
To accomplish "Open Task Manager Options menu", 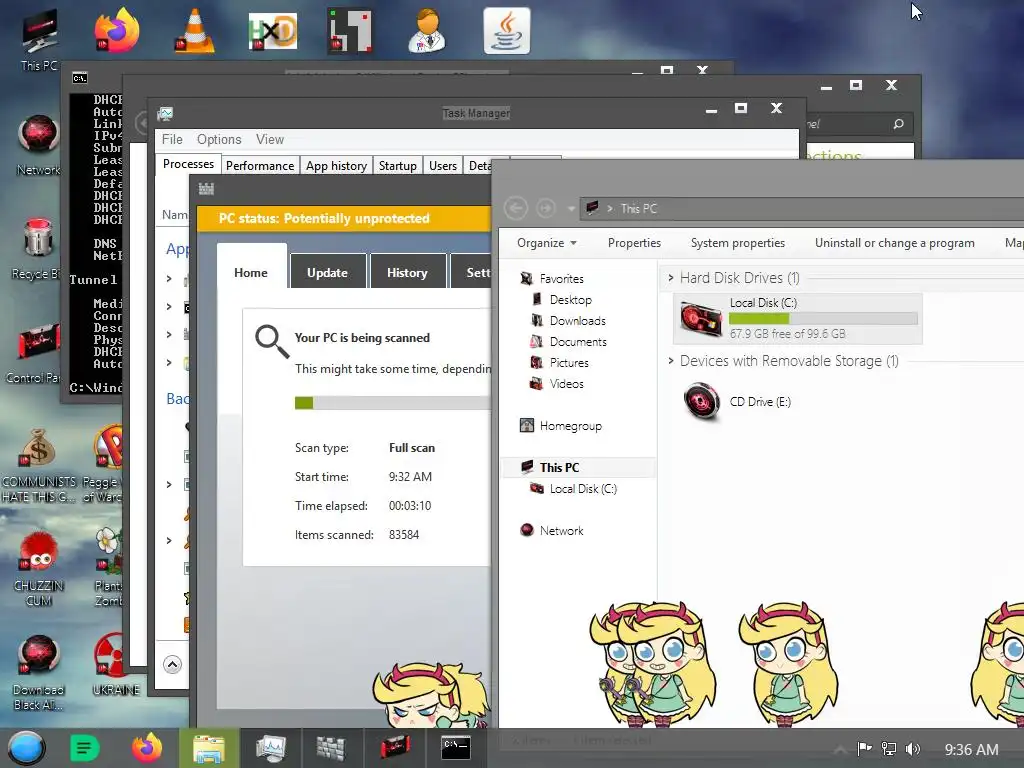I will click(x=219, y=139).
